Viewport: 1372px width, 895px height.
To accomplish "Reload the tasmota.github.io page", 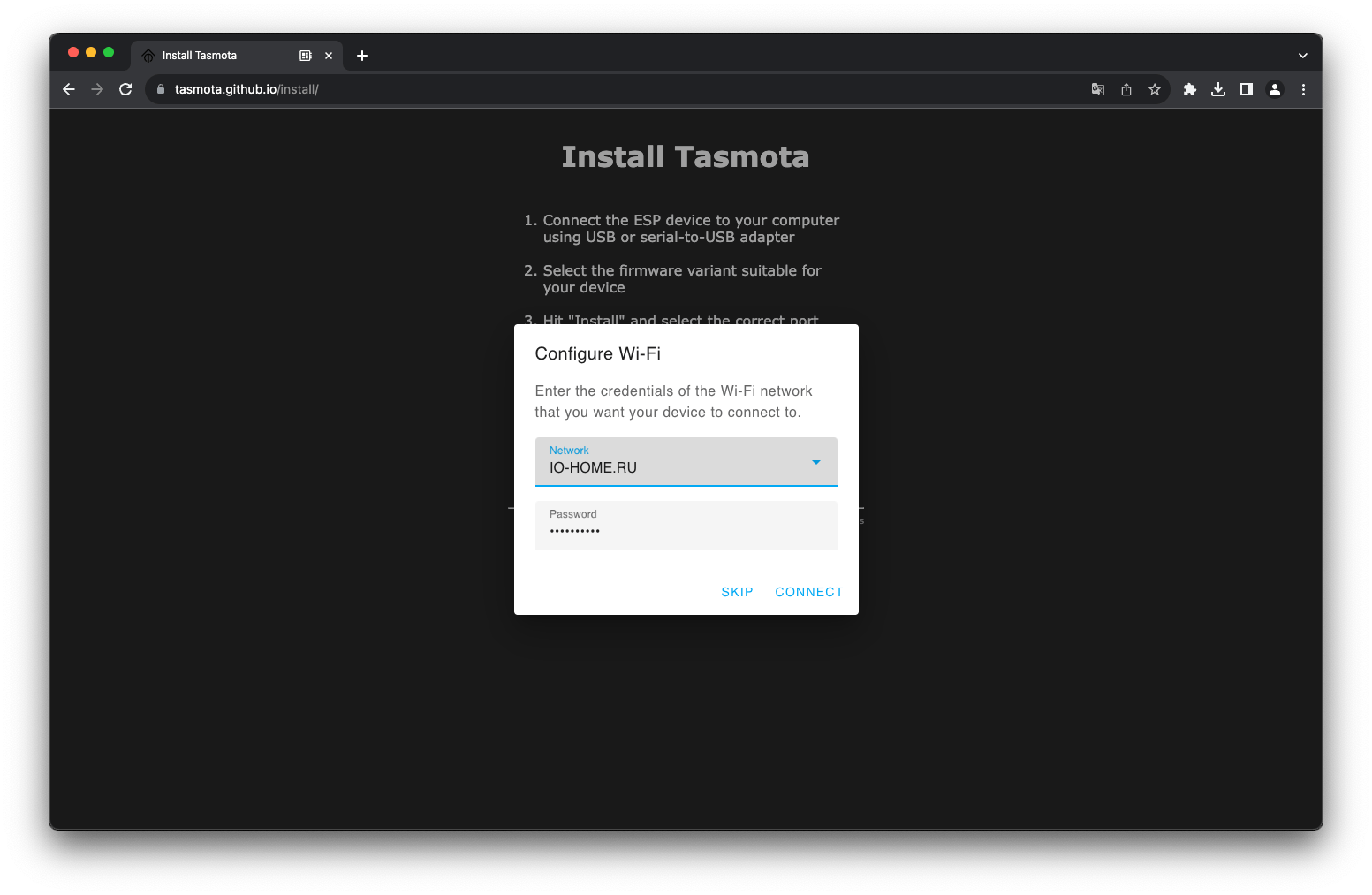I will (x=125, y=89).
